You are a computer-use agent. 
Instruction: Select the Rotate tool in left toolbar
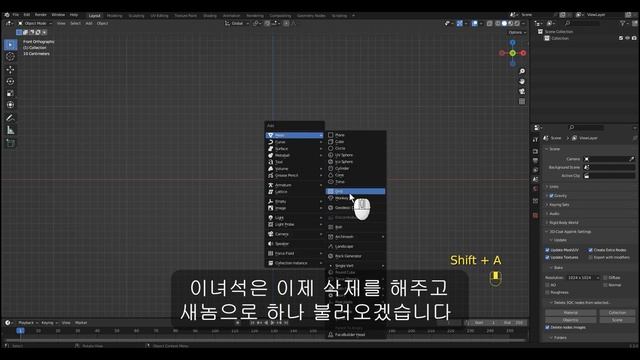point(11,82)
